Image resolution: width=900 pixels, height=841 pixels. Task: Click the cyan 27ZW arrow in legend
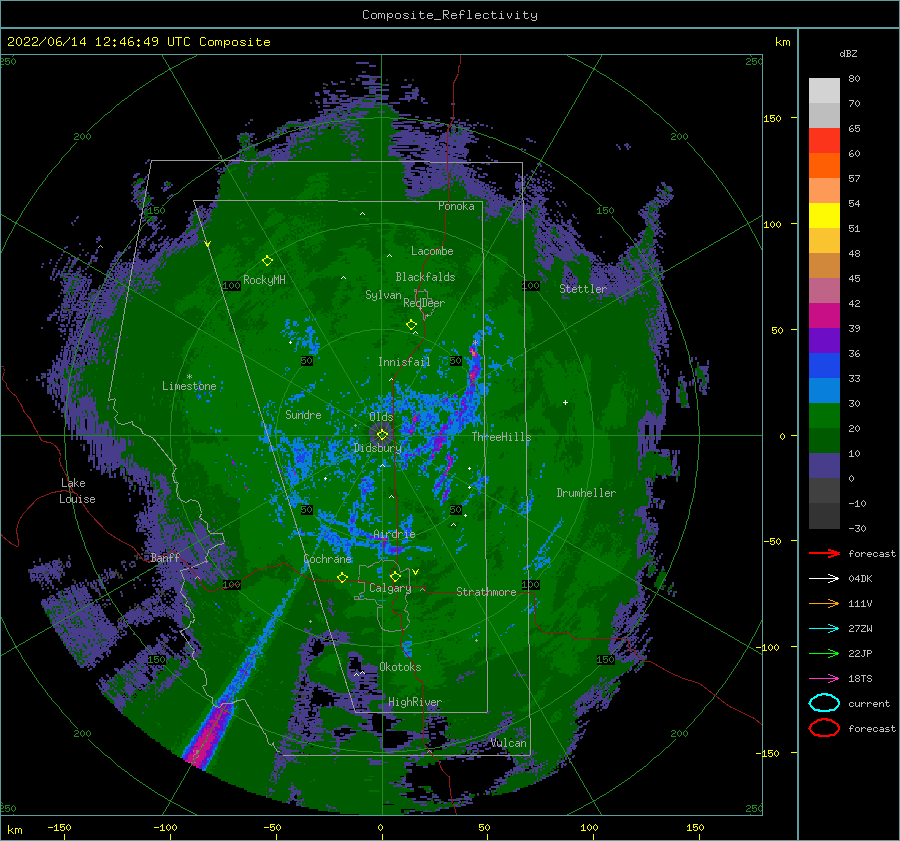[824, 629]
